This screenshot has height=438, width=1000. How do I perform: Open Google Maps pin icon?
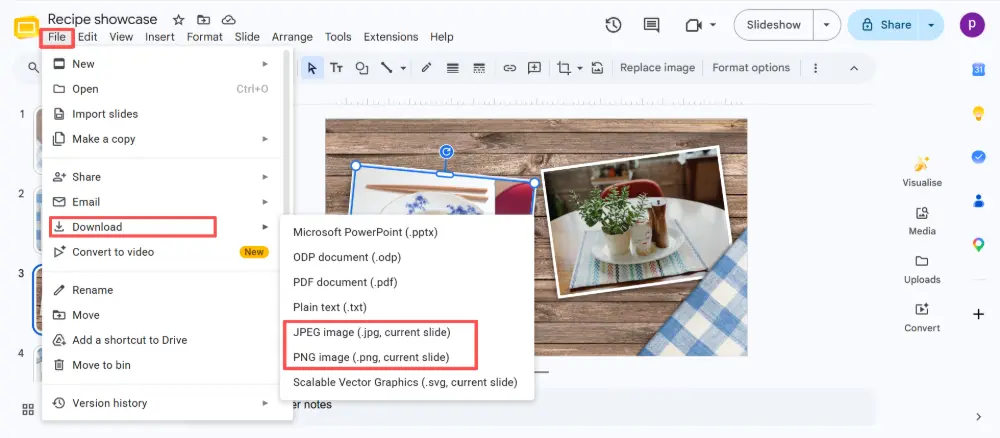(978, 244)
